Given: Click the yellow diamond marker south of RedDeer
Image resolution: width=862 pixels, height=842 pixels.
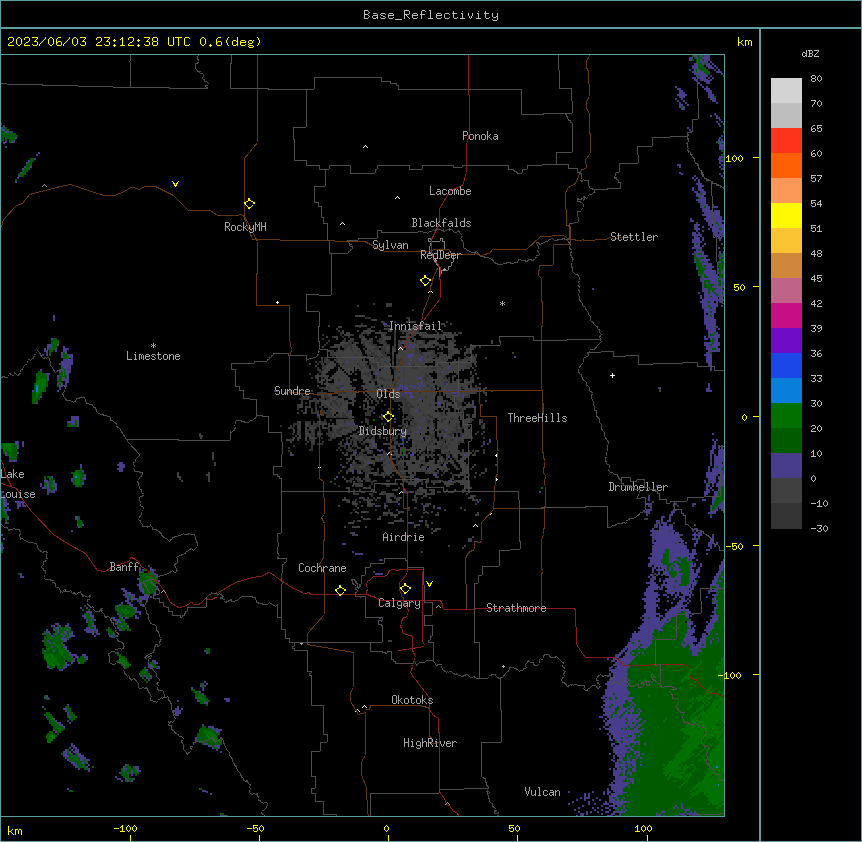Looking at the screenshot, I should pyautogui.click(x=426, y=281).
